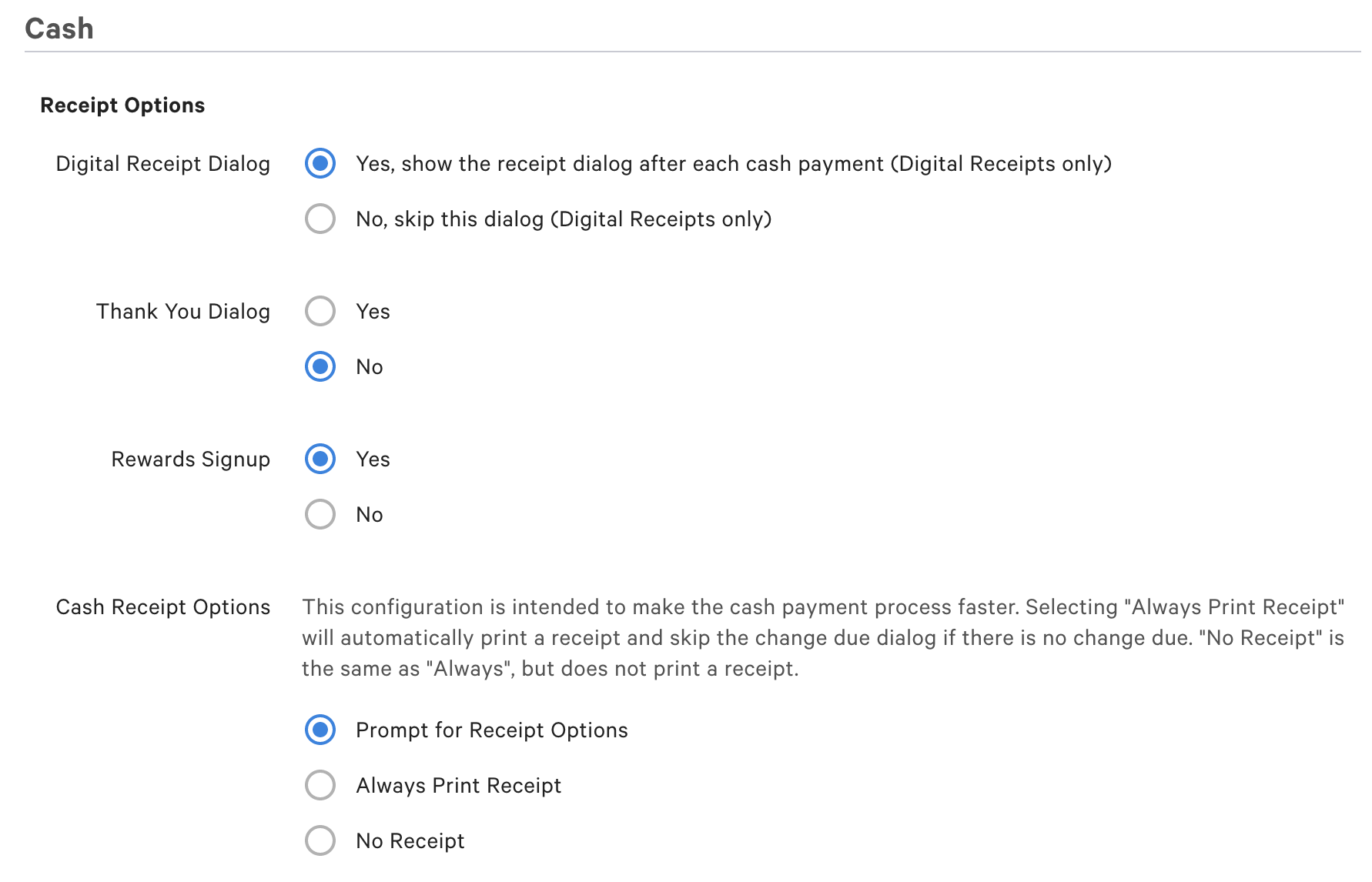1372x882 pixels.
Task: Click the "Always Print Receipt" text label
Action: click(x=457, y=785)
